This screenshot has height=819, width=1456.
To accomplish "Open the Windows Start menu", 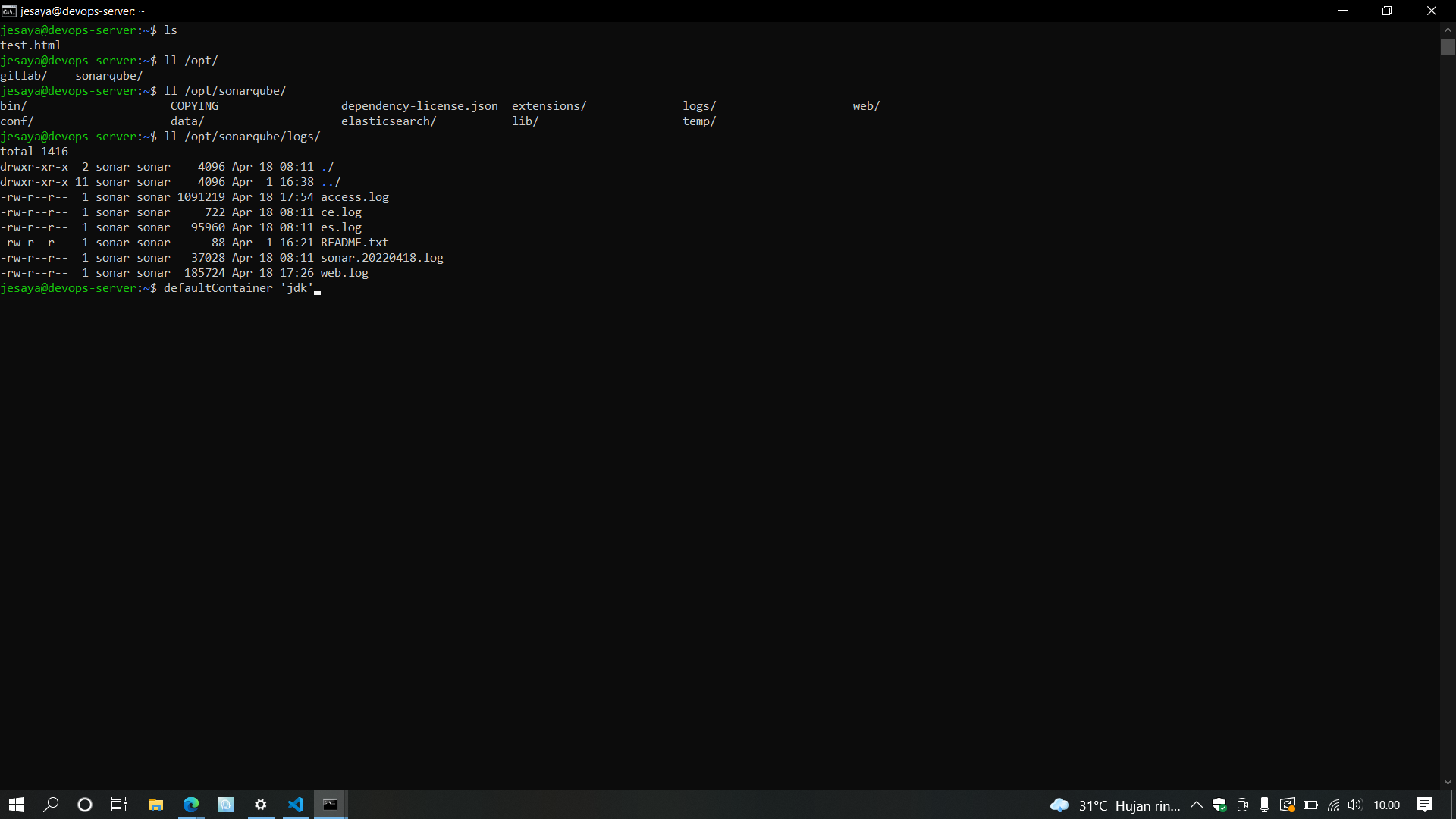I will click(17, 805).
